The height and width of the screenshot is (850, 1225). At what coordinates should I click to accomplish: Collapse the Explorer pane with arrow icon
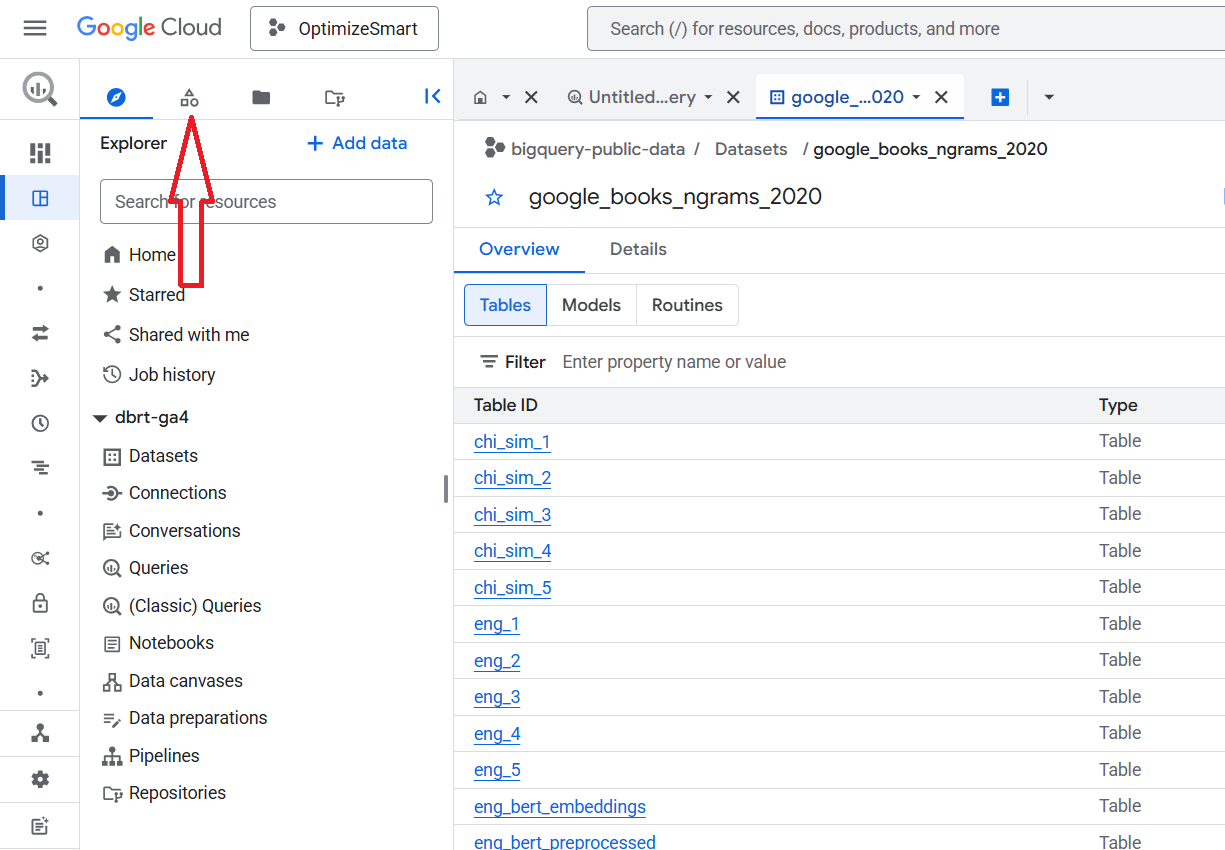click(432, 96)
